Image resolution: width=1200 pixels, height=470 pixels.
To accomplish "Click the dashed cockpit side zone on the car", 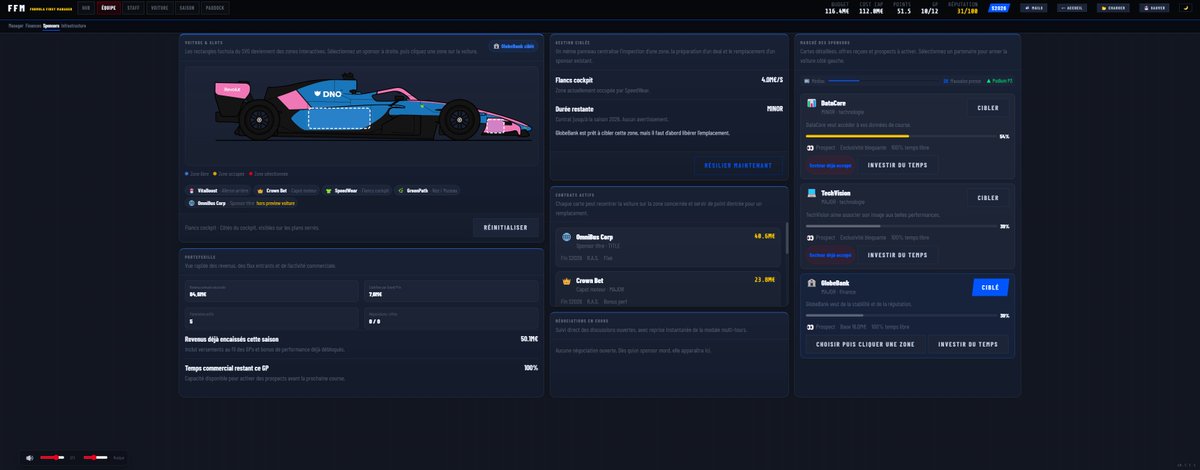I will 339,118.
